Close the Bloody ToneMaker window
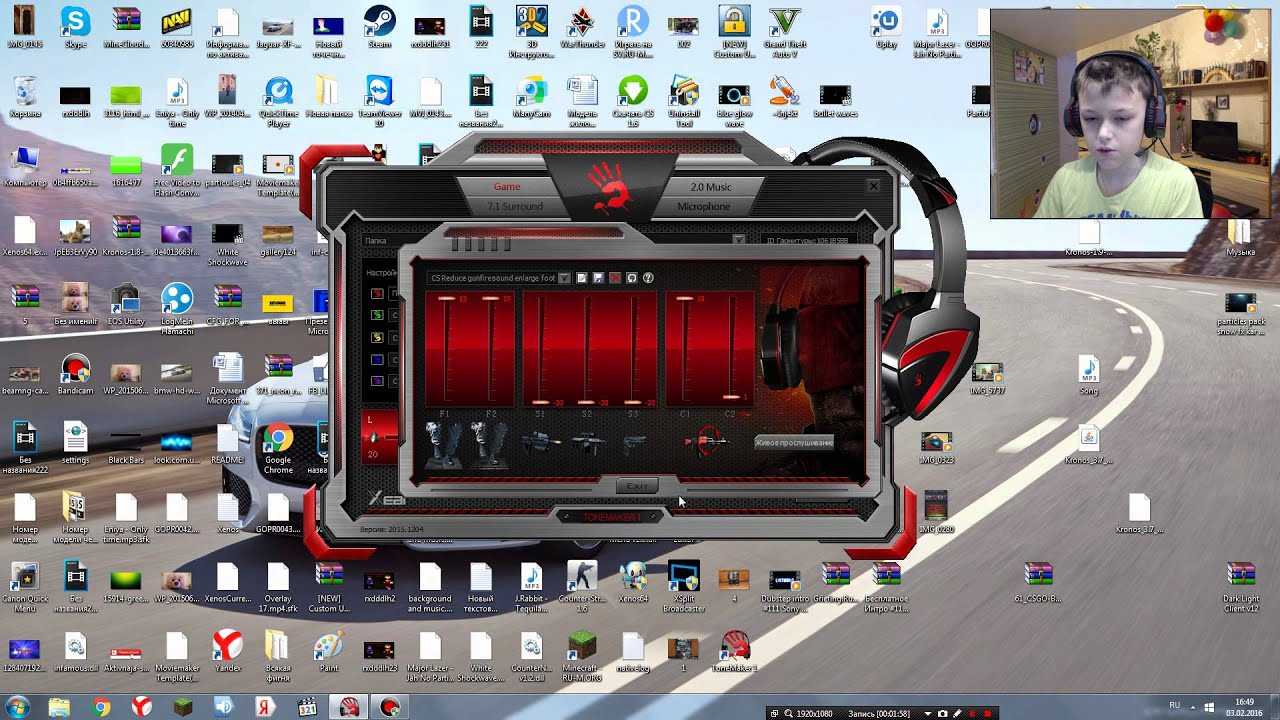The height and width of the screenshot is (720, 1280). coord(873,186)
